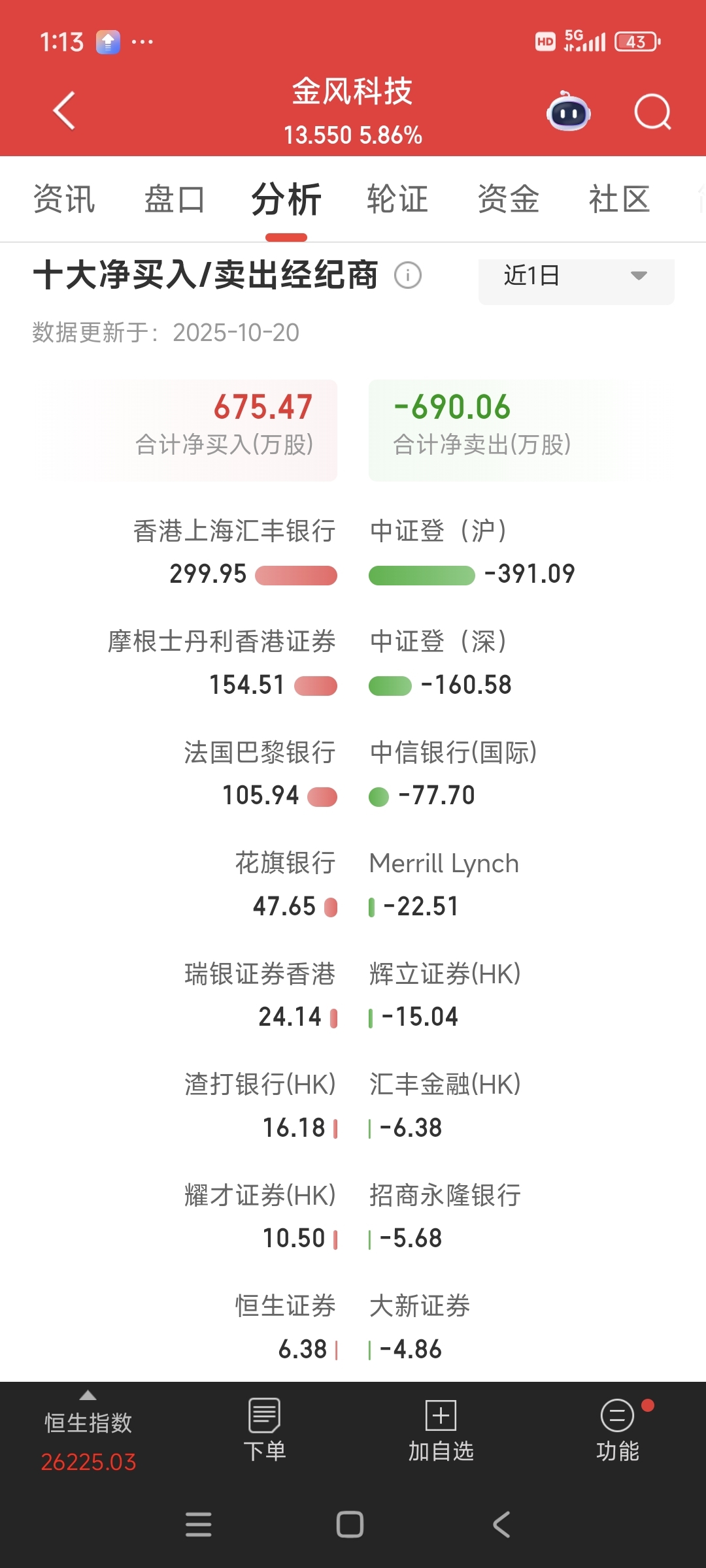Open info icon beside broker title
Screen dimensions: 706x1568
click(x=408, y=275)
